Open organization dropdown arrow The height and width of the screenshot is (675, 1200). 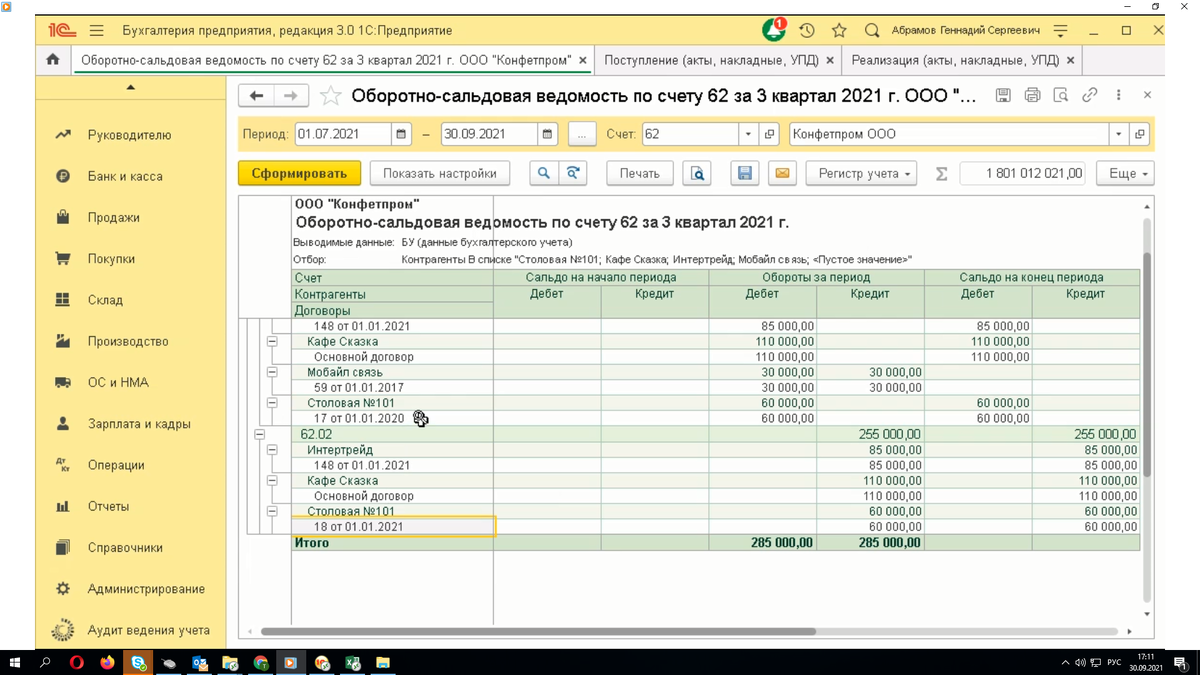point(1119,134)
